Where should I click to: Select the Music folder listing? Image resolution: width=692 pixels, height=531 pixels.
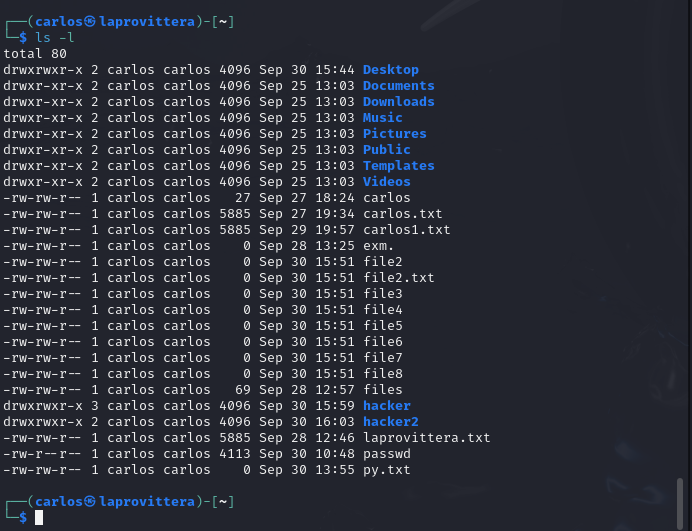click(383, 118)
